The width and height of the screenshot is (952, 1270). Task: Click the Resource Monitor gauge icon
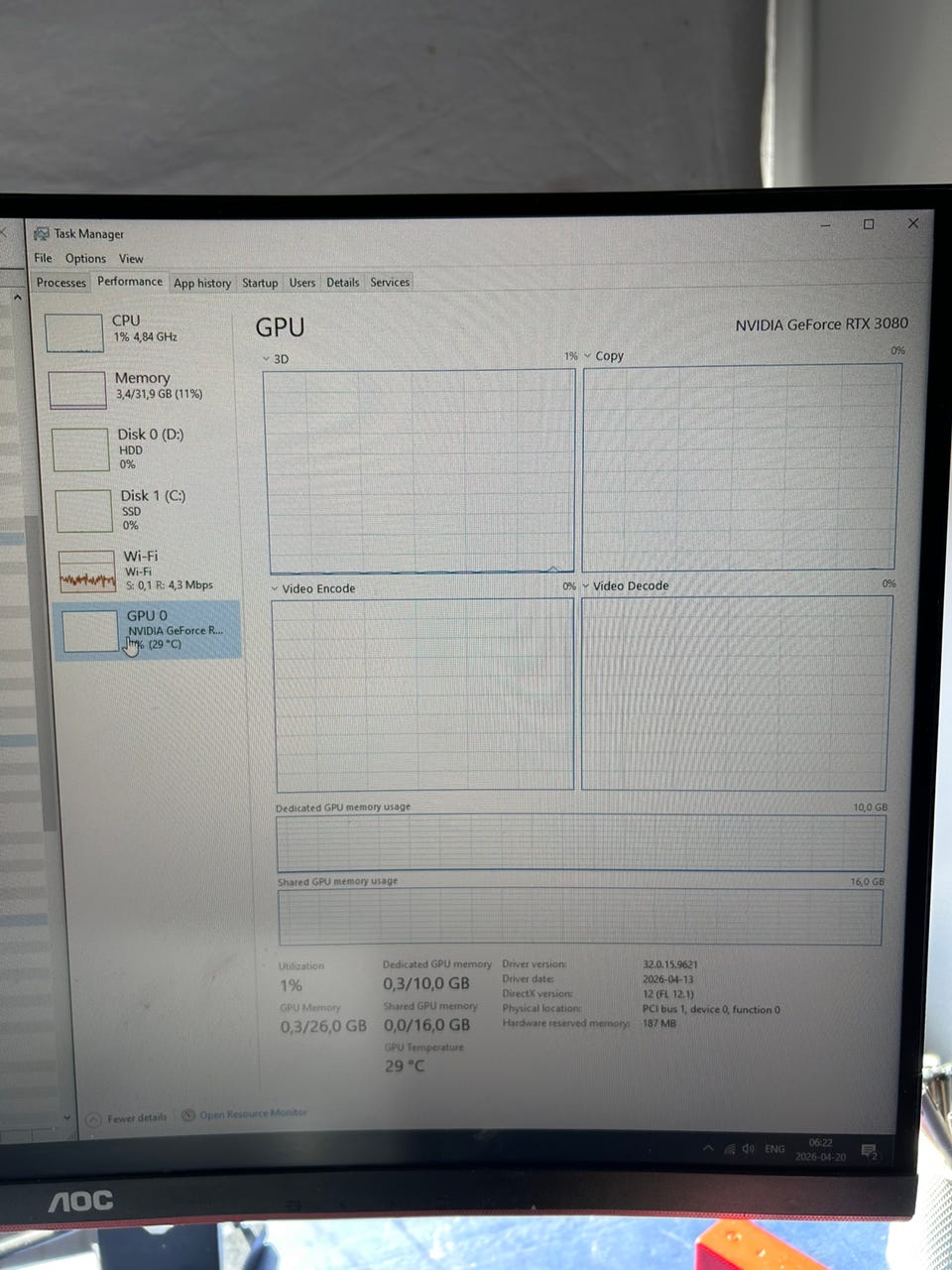pos(188,1116)
